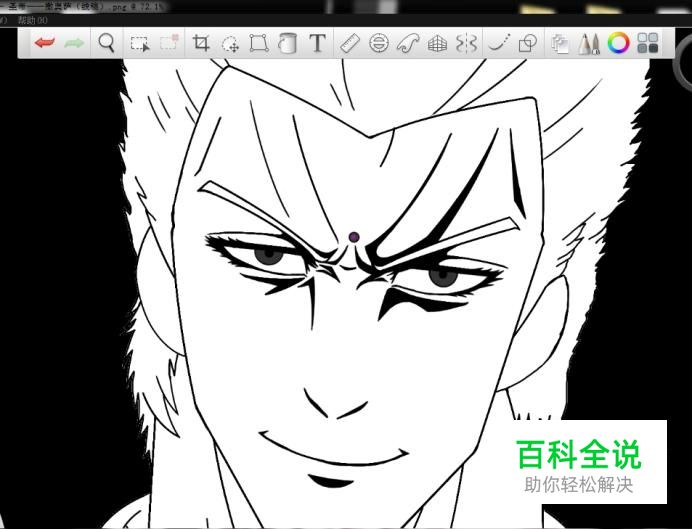Enable the Ruler guide
This screenshot has height=529, width=692.
(x=350, y=43)
